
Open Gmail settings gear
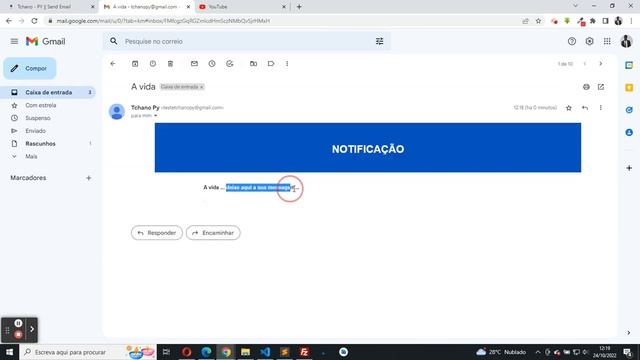click(589, 41)
